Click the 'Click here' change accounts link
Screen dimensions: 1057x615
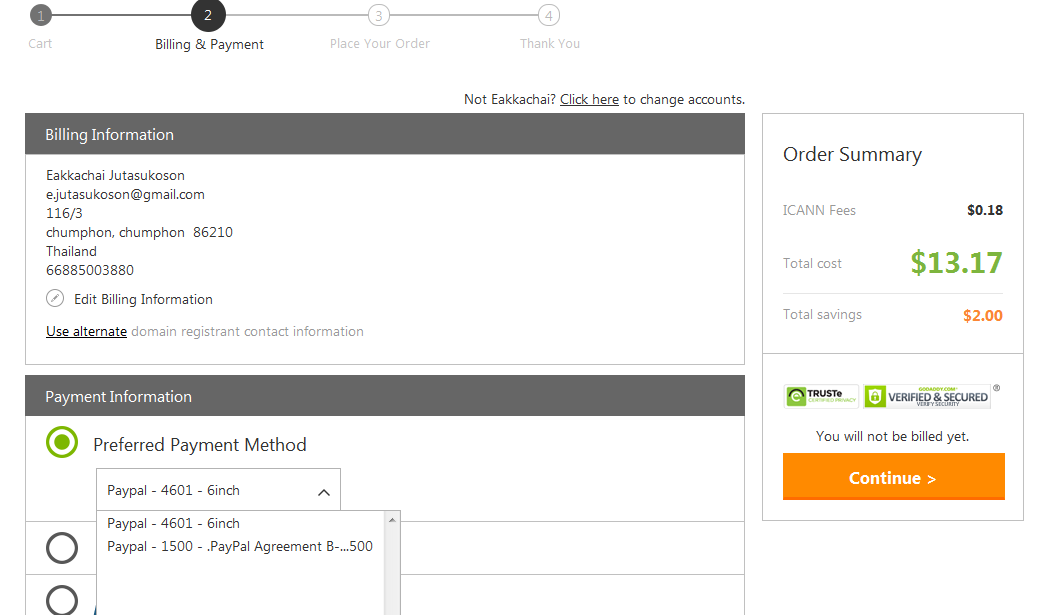[589, 99]
